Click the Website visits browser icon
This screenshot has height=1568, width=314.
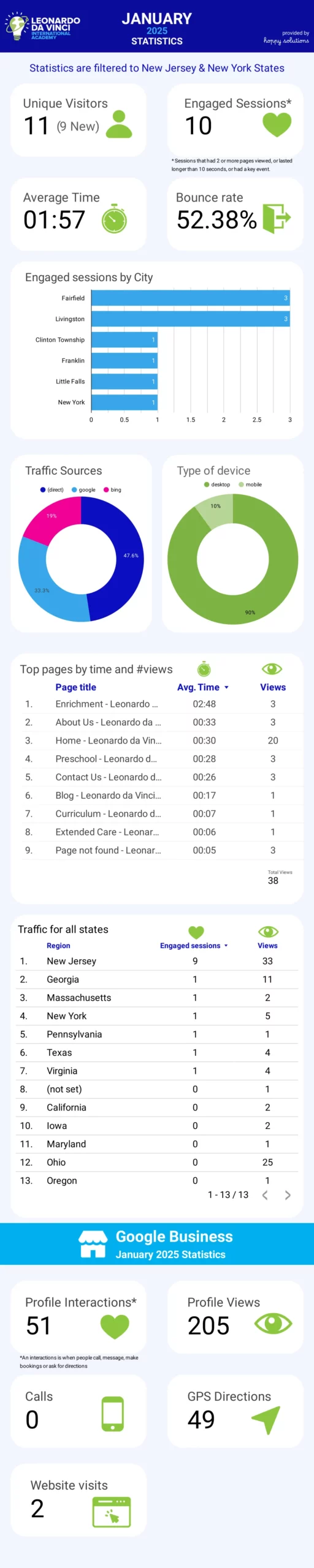click(x=111, y=1512)
